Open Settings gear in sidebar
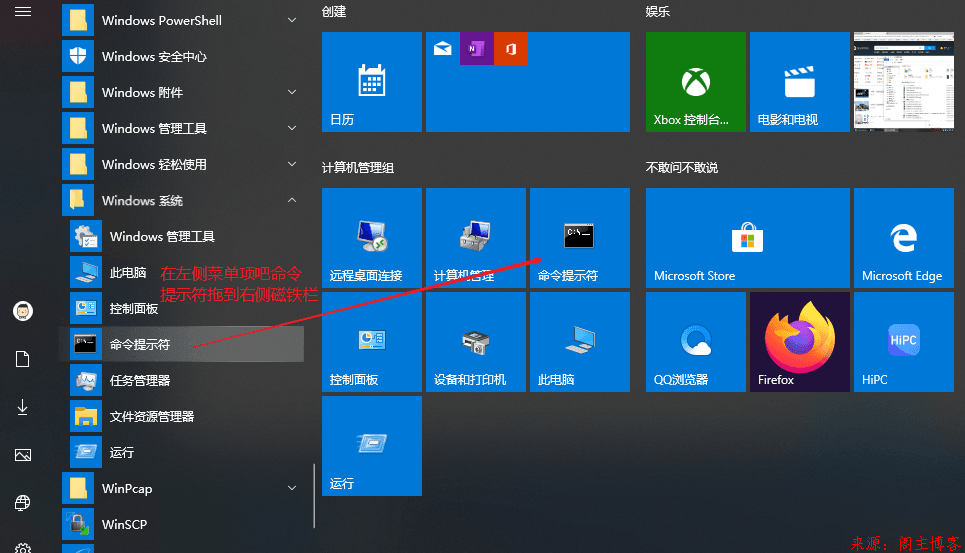The height and width of the screenshot is (553, 965). click(x=23, y=547)
